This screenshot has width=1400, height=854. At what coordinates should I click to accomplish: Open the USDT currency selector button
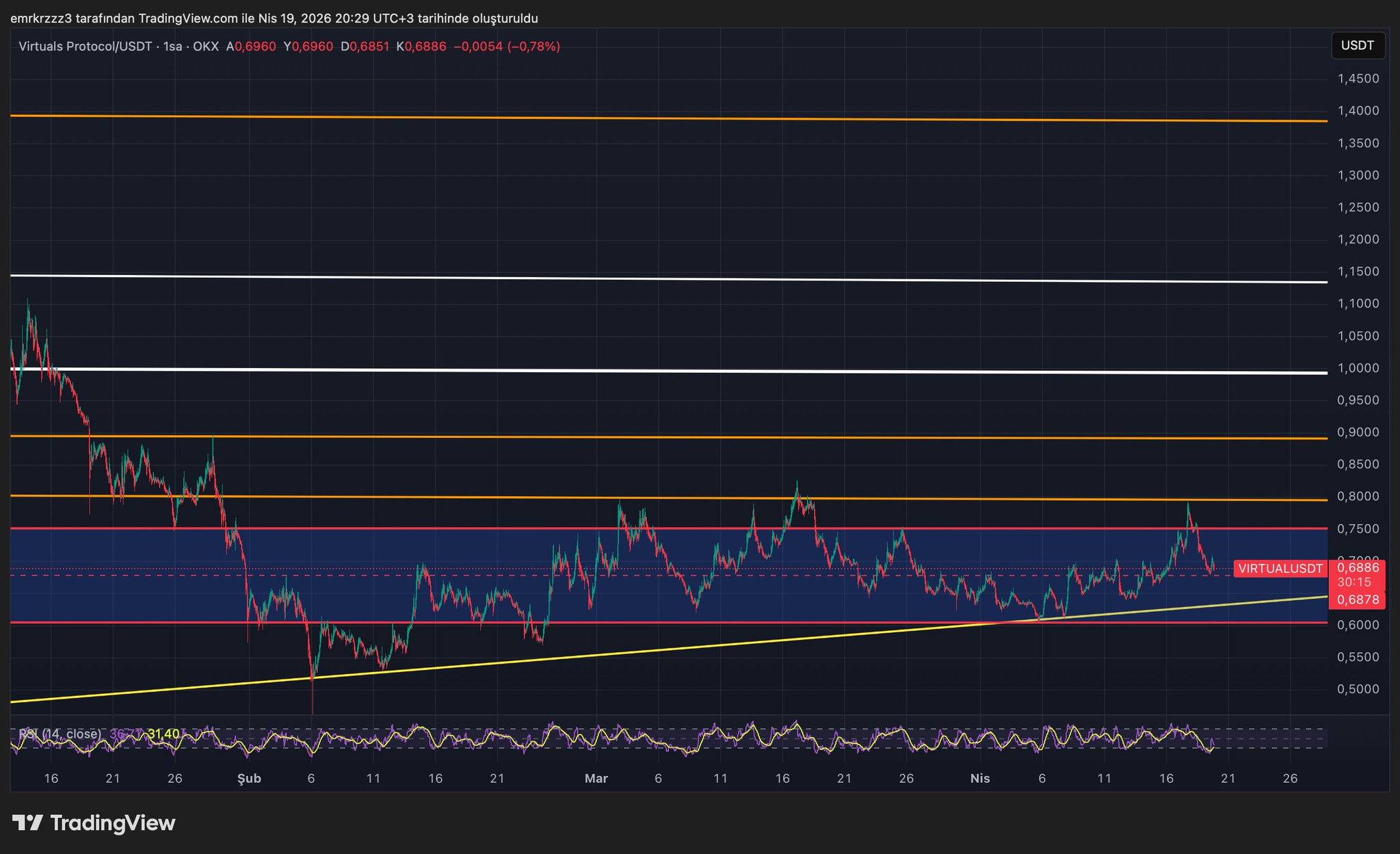point(1358,46)
